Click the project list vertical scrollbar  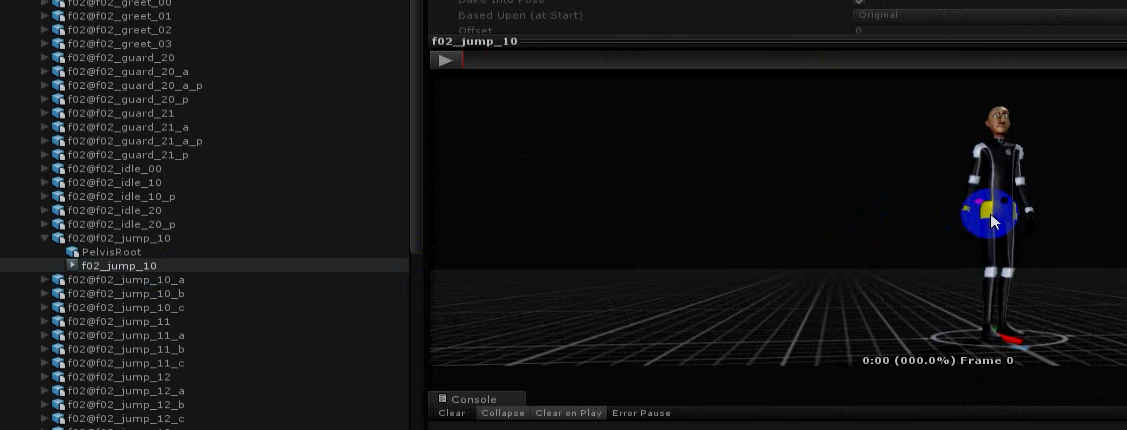click(415, 126)
